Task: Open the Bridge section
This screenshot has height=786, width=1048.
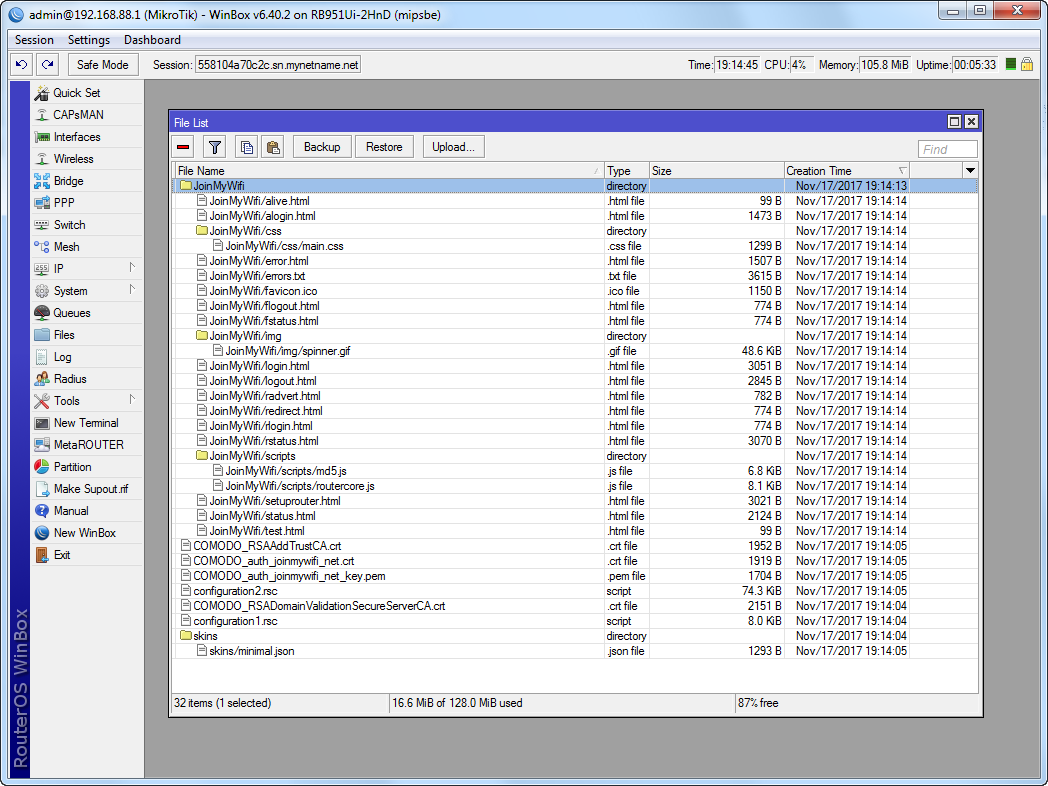Action: [x=87, y=181]
